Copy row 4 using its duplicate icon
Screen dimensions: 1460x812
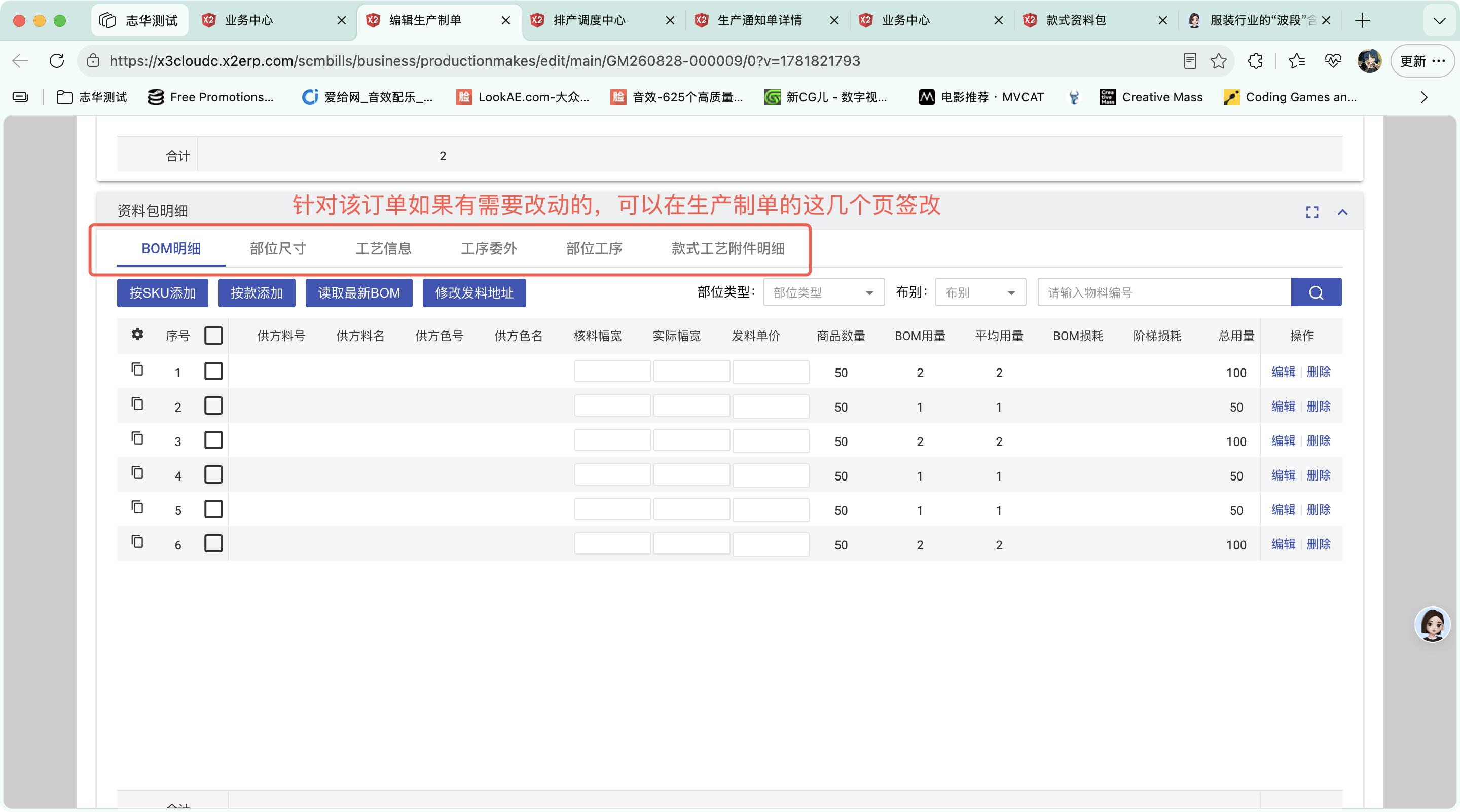click(x=137, y=472)
